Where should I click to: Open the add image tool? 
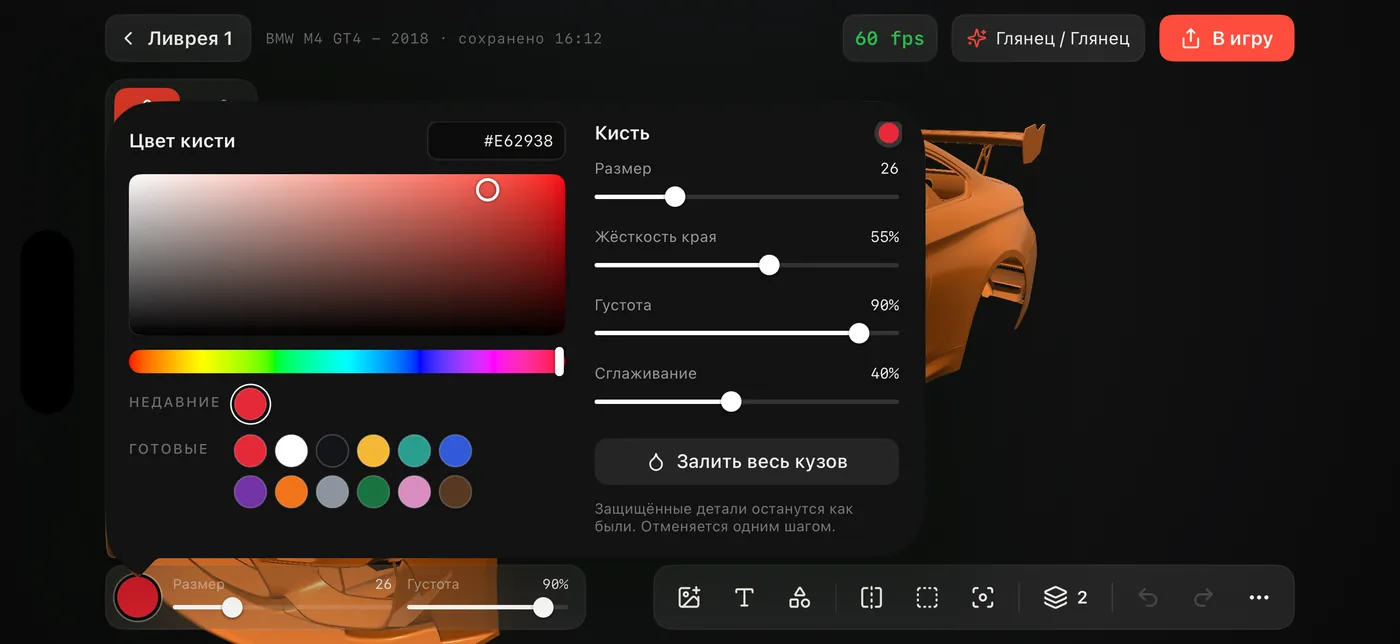pos(689,598)
